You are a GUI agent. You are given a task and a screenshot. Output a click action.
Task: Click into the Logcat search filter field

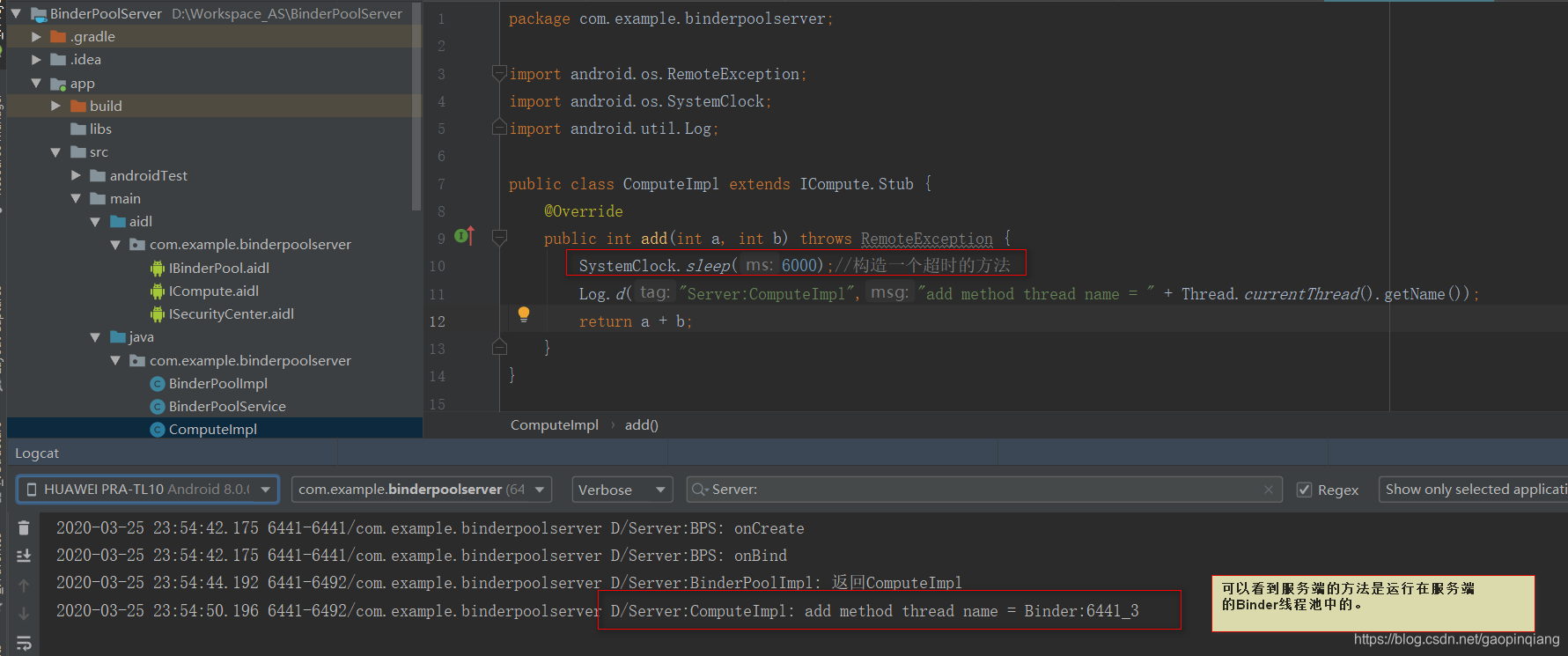[983, 490]
